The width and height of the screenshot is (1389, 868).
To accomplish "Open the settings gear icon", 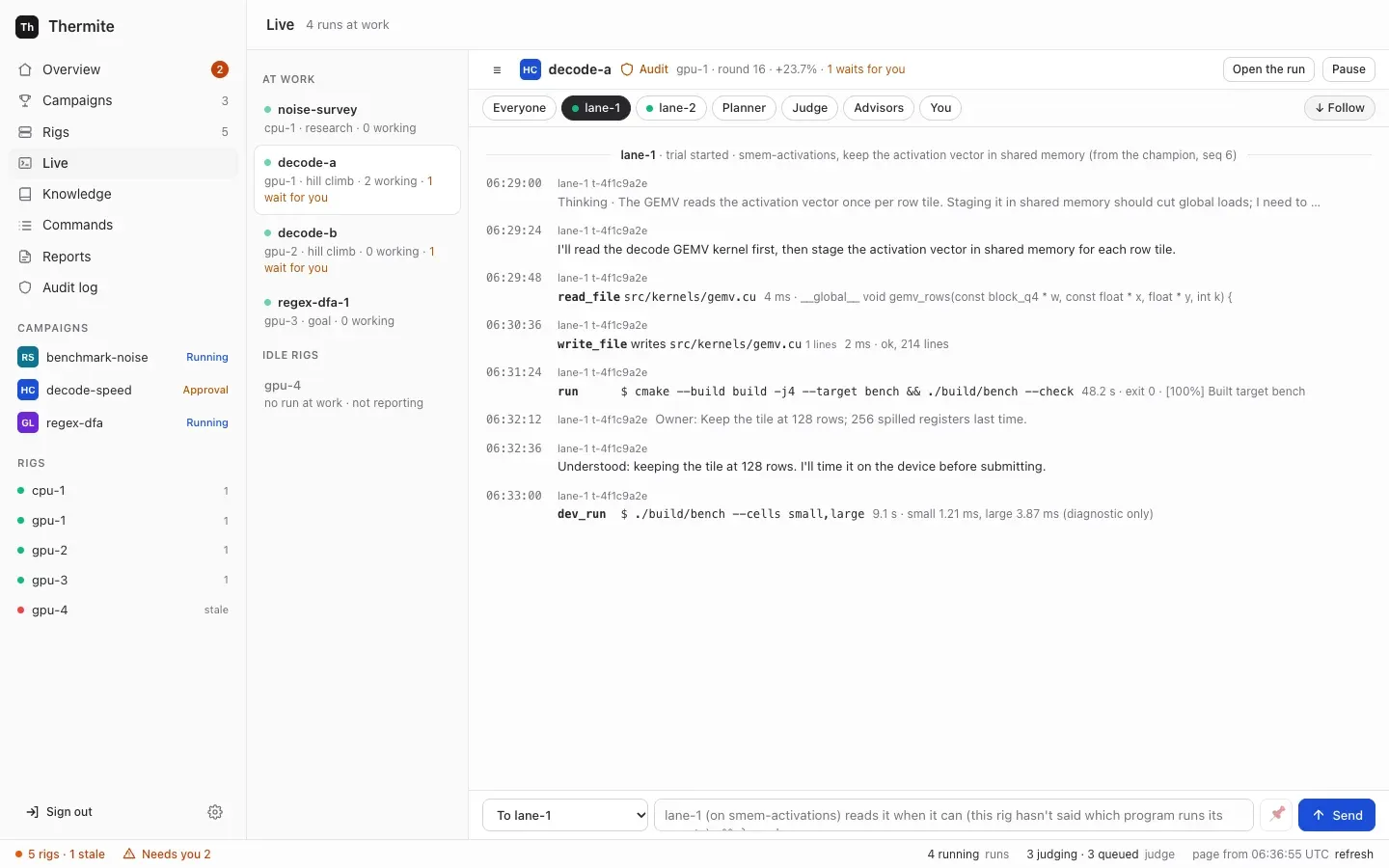I will [x=215, y=812].
